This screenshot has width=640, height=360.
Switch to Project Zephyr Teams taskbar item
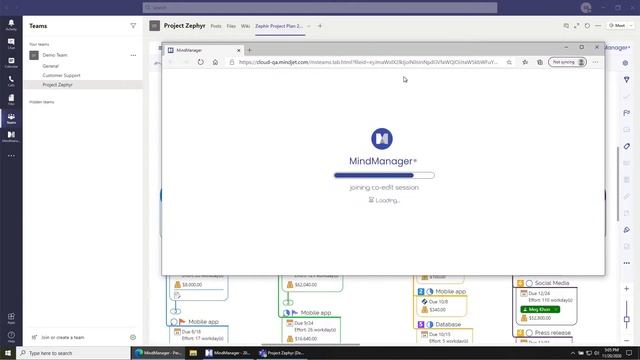[282, 353]
